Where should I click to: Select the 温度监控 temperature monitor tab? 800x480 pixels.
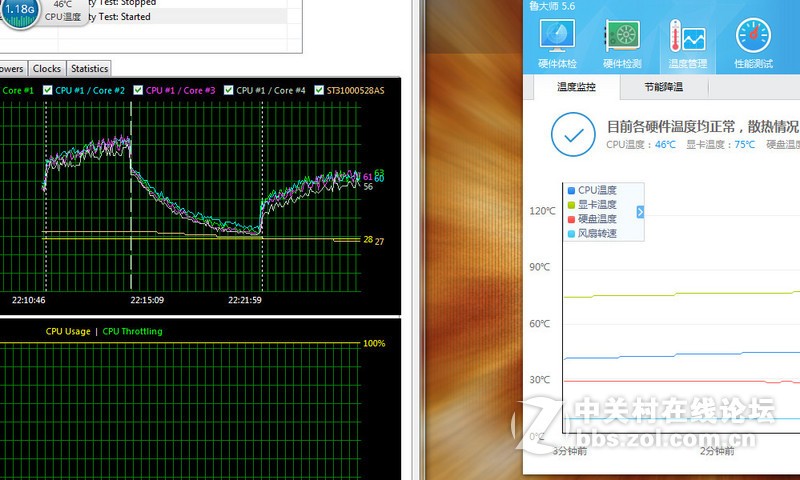[x=576, y=87]
